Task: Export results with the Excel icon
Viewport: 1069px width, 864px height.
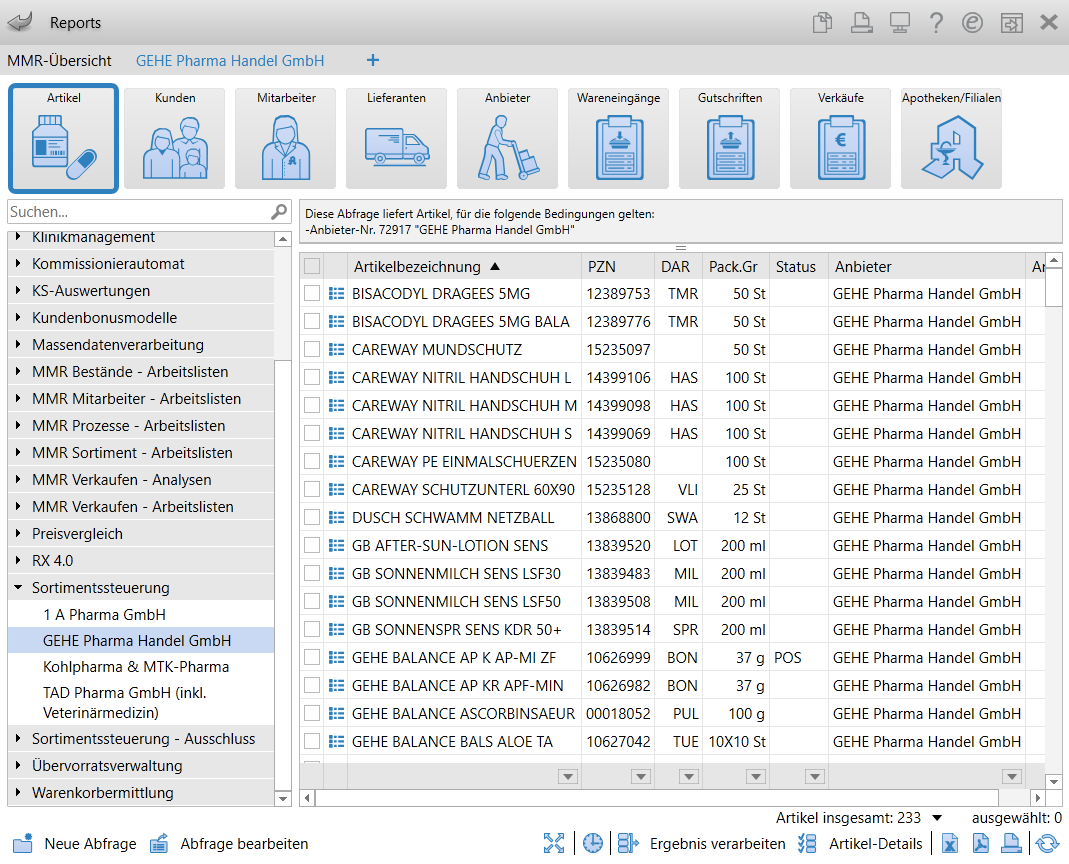Action: click(x=950, y=844)
